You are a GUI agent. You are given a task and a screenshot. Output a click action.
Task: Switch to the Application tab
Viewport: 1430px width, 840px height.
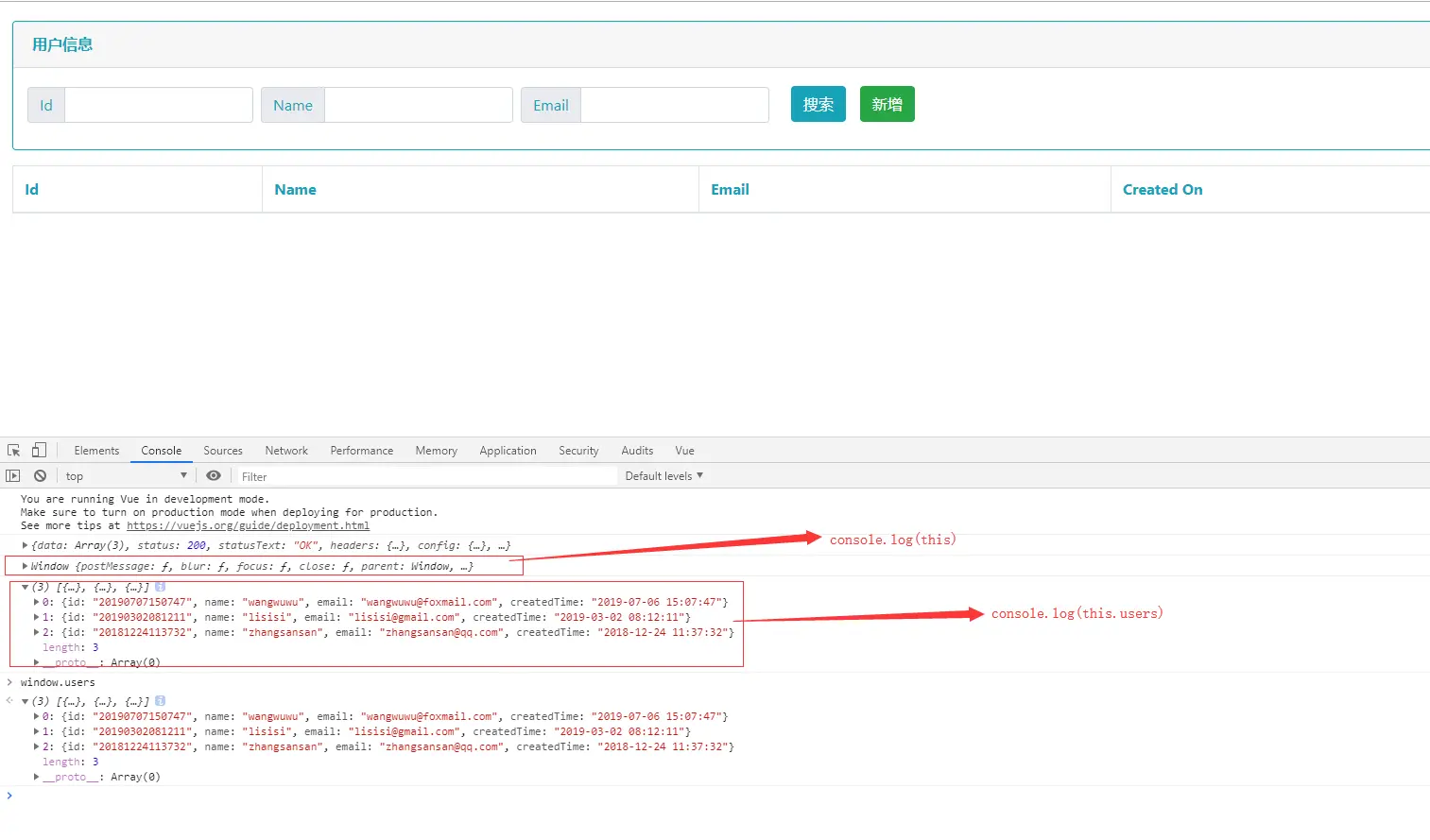tap(508, 451)
